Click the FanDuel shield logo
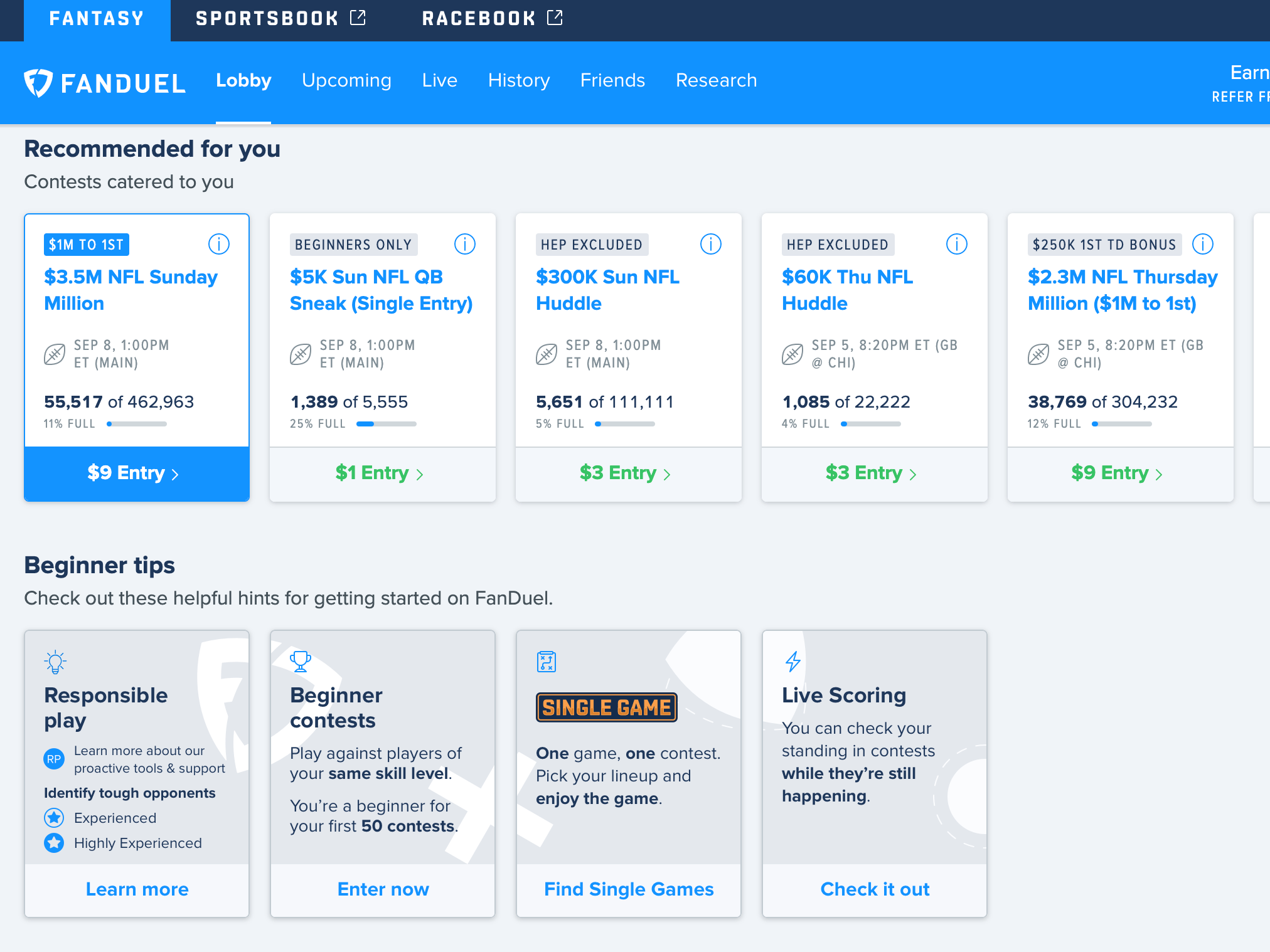Viewport: 1270px width, 952px height. 38,83
